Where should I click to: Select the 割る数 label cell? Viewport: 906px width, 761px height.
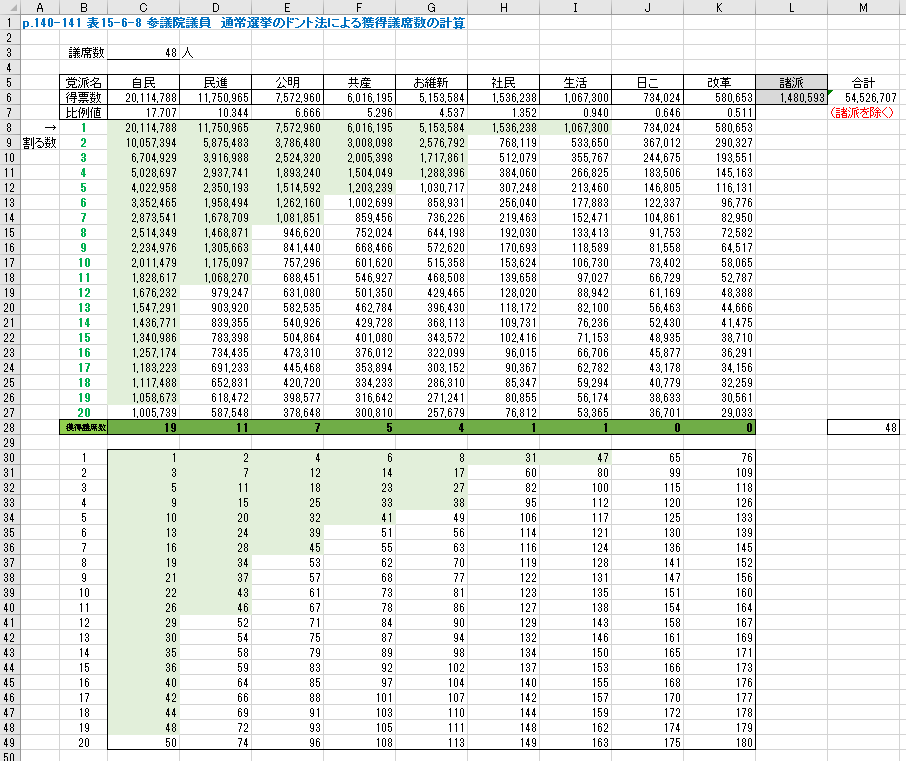pos(40,143)
